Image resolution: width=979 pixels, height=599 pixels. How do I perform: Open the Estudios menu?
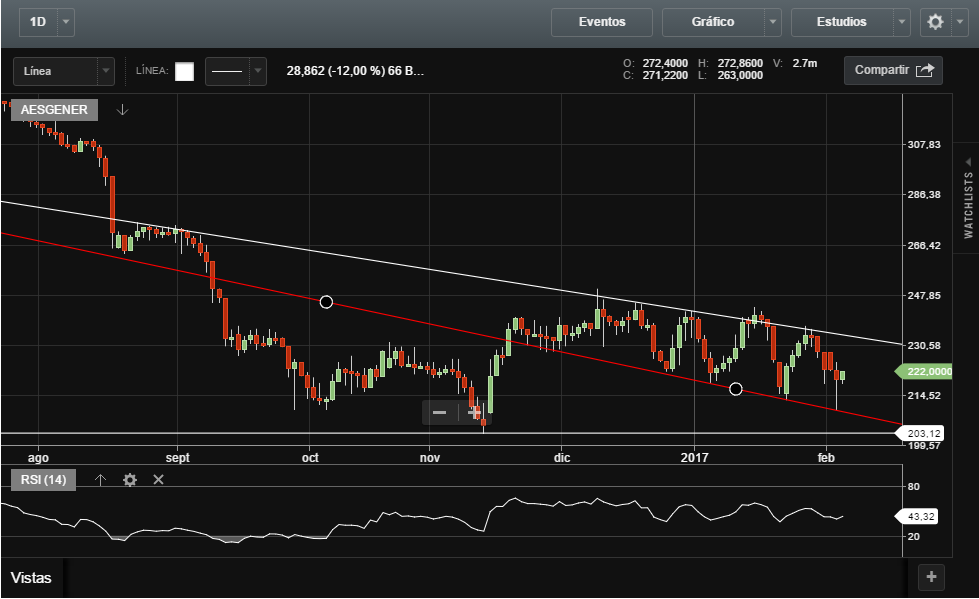click(x=841, y=22)
